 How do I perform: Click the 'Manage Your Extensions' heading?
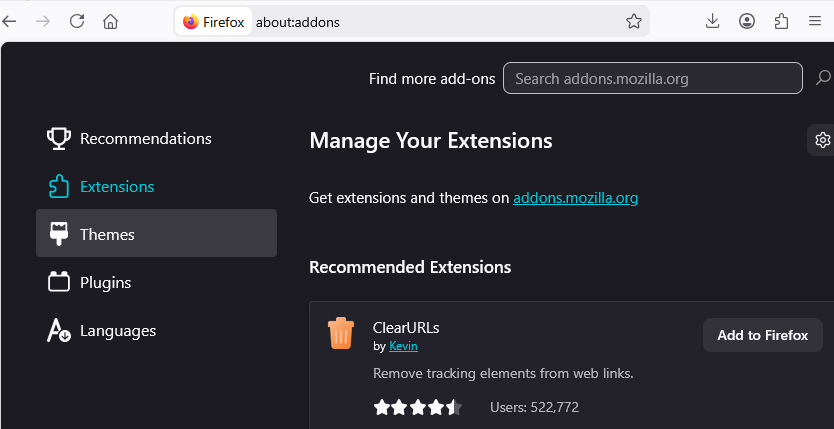tap(431, 141)
